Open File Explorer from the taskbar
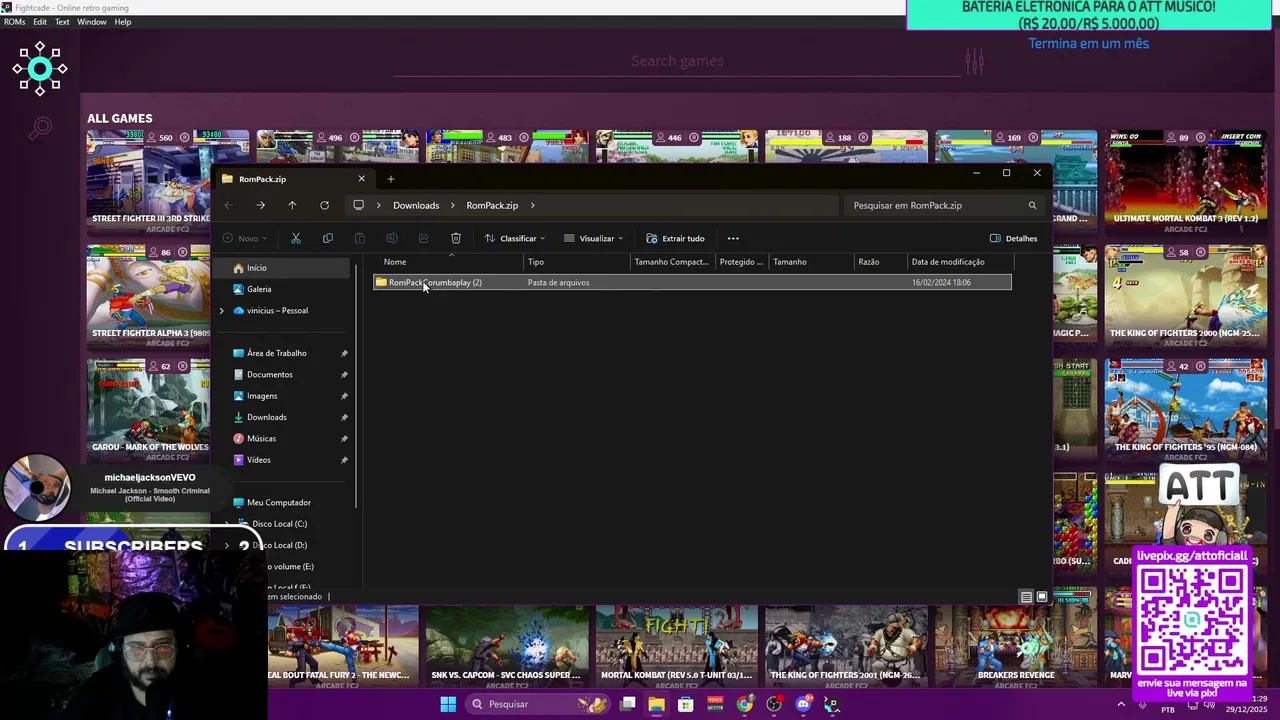1280x720 pixels. point(656,704)
